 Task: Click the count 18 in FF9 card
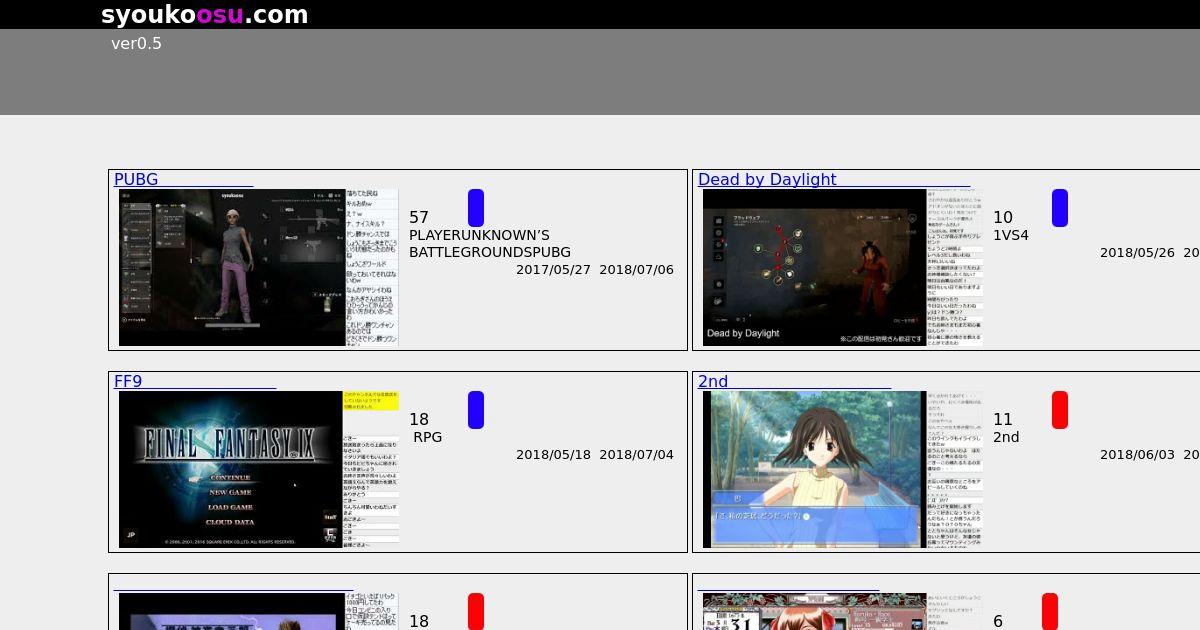[419, 419]
